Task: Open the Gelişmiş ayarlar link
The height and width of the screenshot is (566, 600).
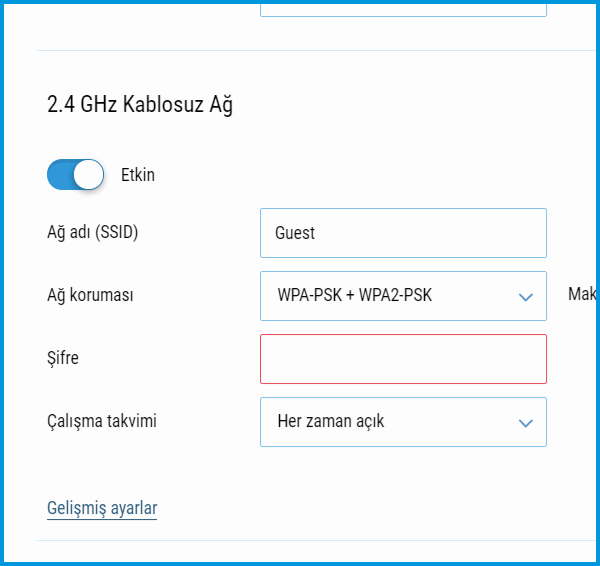Action: click(102, 508)
